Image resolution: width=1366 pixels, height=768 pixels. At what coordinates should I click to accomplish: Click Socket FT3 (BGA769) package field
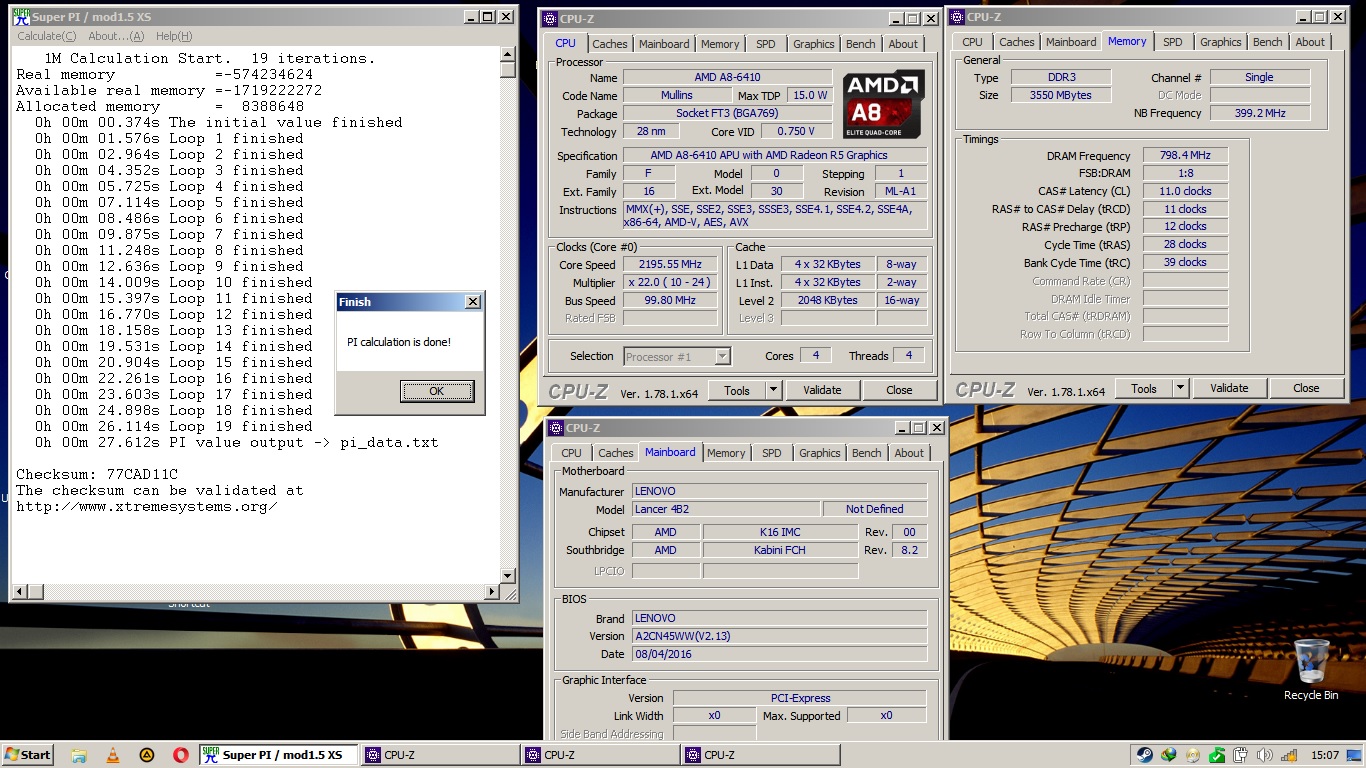[727, 113]
